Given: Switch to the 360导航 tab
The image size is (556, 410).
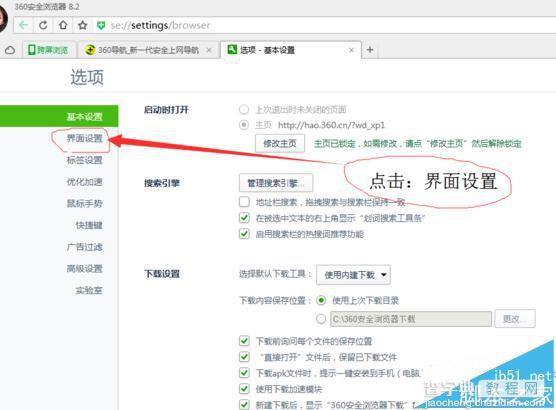Looking at the screenshot, I should [x=148, y=50].
